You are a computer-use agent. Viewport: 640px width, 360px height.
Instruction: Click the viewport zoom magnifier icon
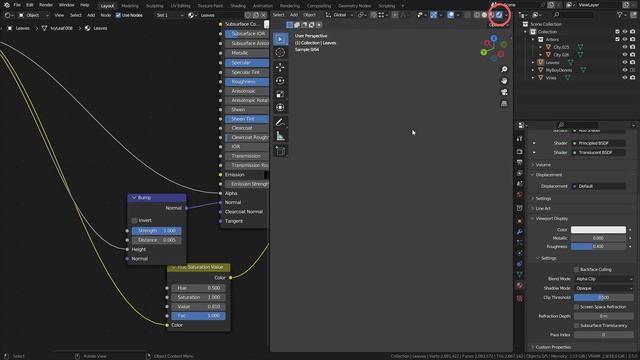click(504, 69)
